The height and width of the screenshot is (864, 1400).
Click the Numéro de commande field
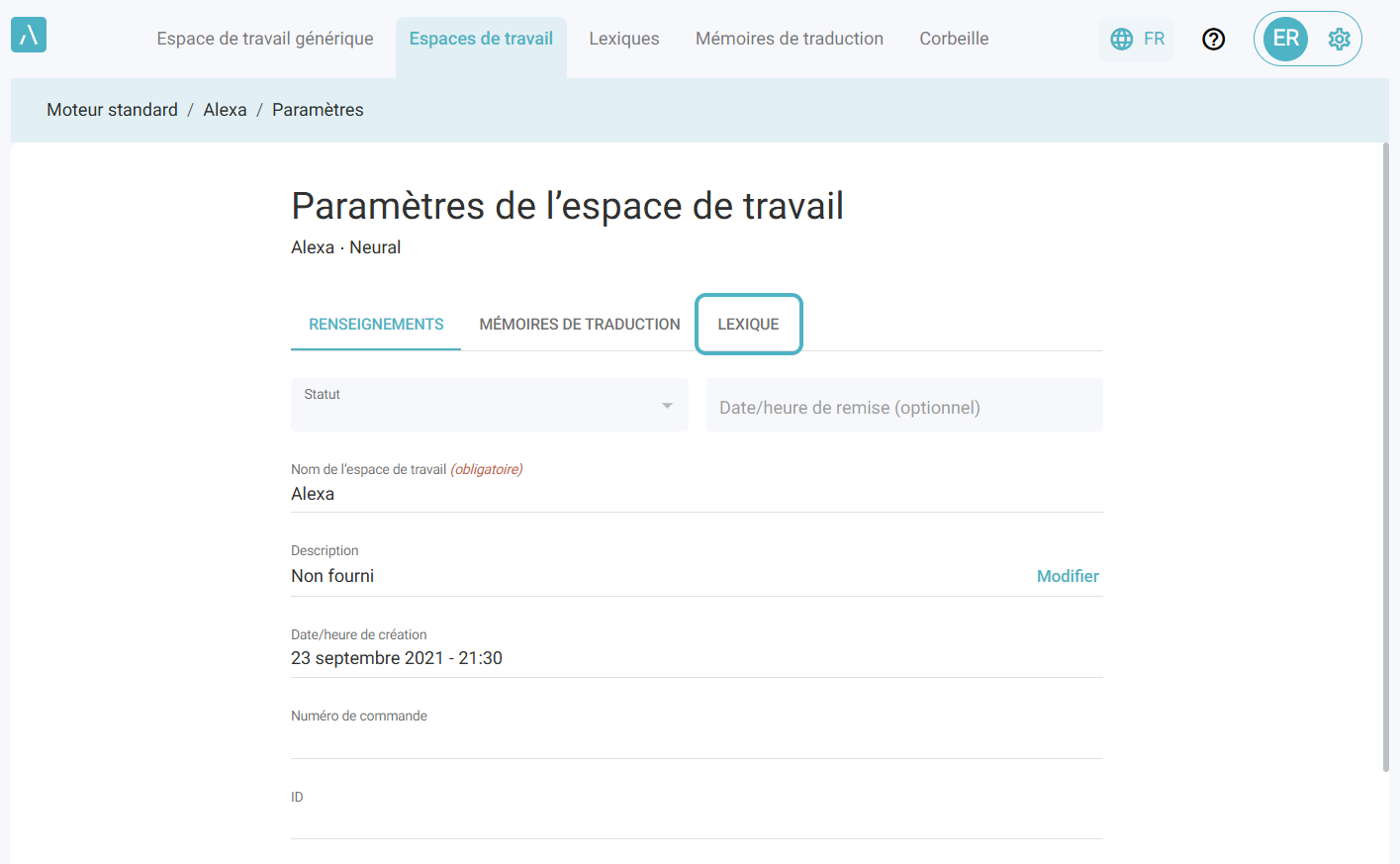(x=696, y=738)
